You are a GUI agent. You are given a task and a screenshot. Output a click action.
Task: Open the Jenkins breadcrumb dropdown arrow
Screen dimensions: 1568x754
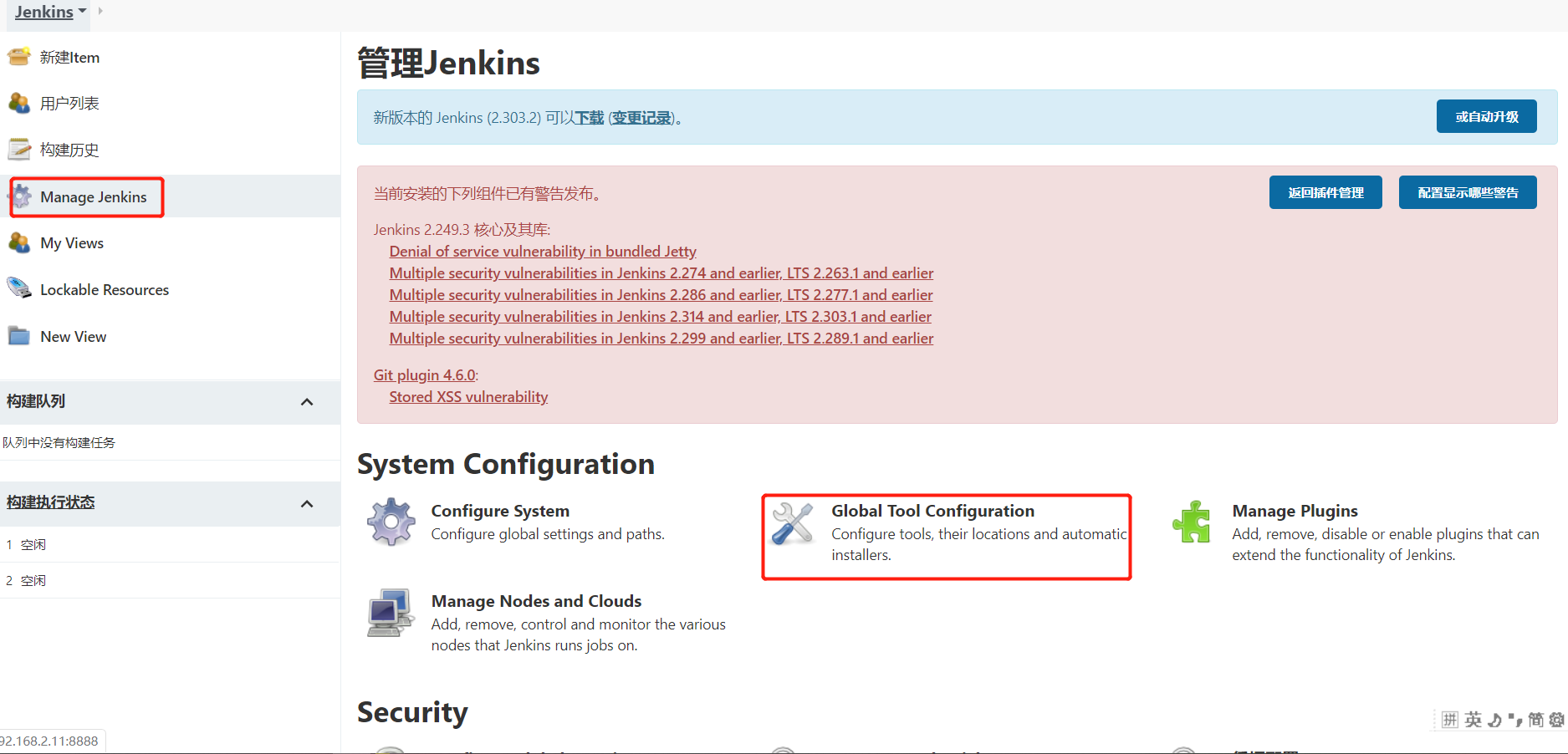(x=82, y=12)
